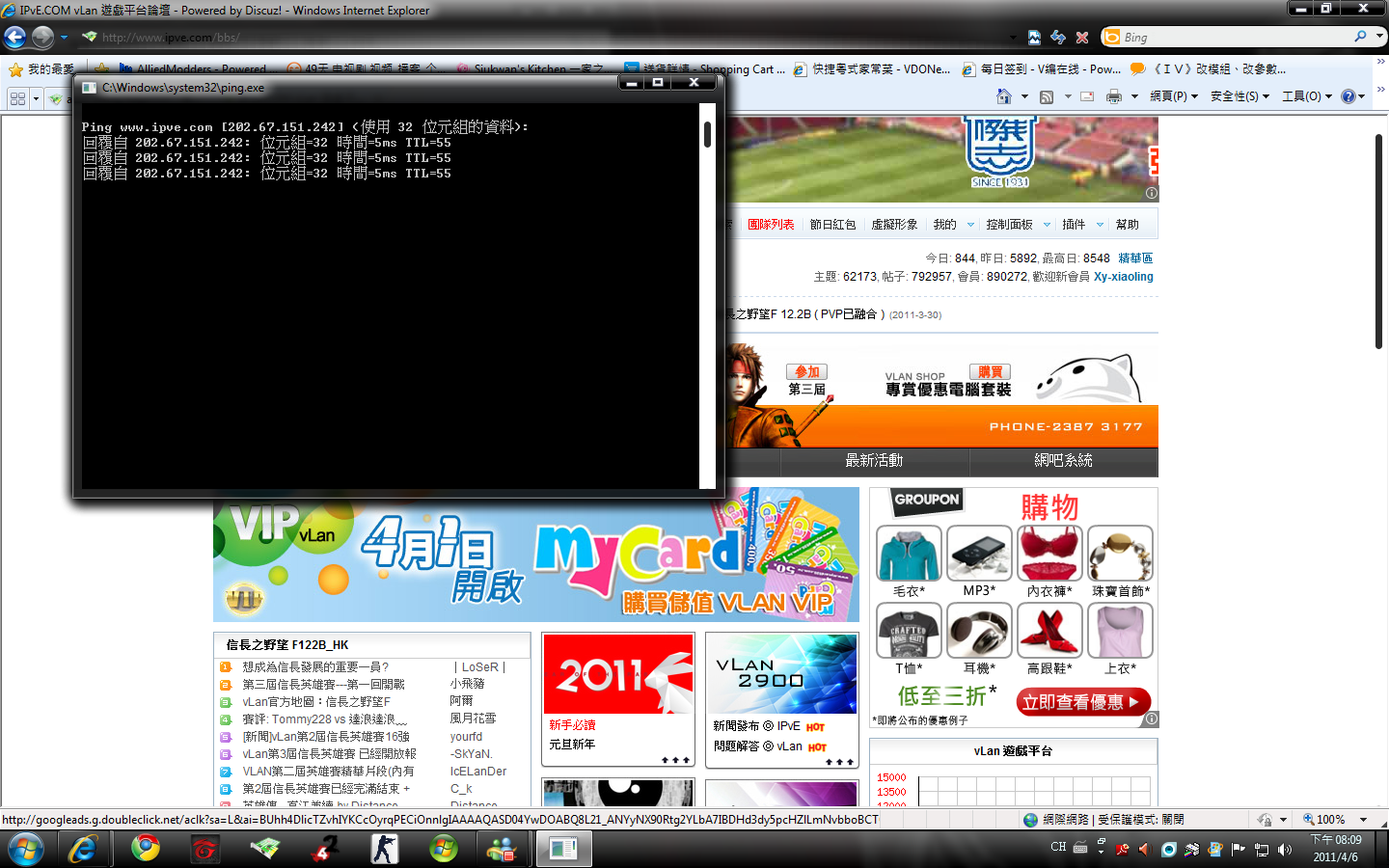Open the Bing search provider dropdown
Image resolution: width=1389 pixels, height=868 pixels.
1379,37
